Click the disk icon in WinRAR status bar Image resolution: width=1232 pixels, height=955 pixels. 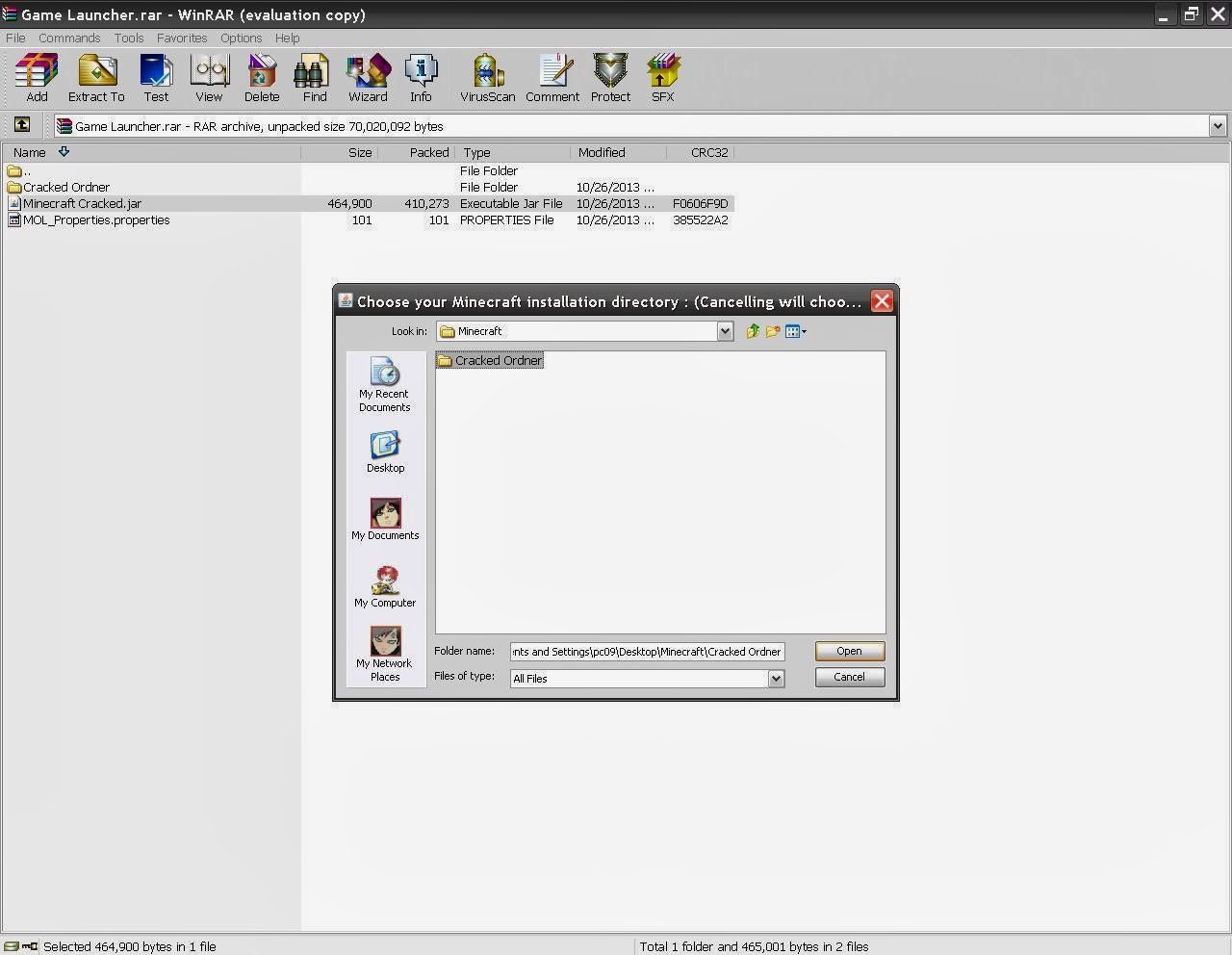pyautogui.click(x=12, y=946)
